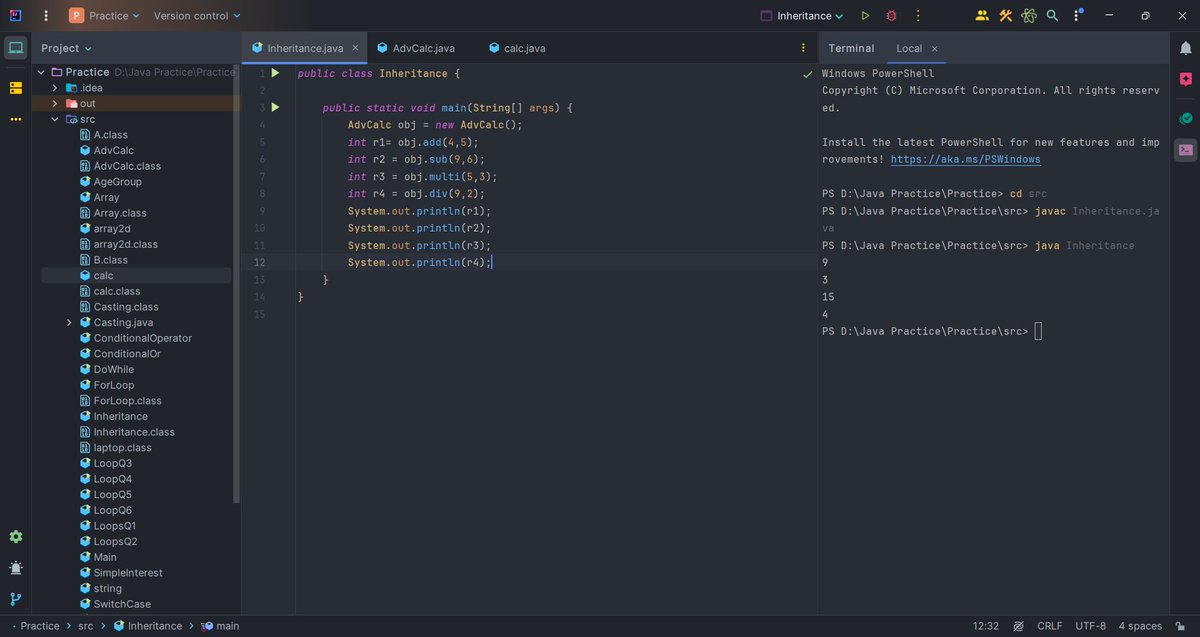
Task: Switch to the calc.java tab
Action: click(517, 48)
